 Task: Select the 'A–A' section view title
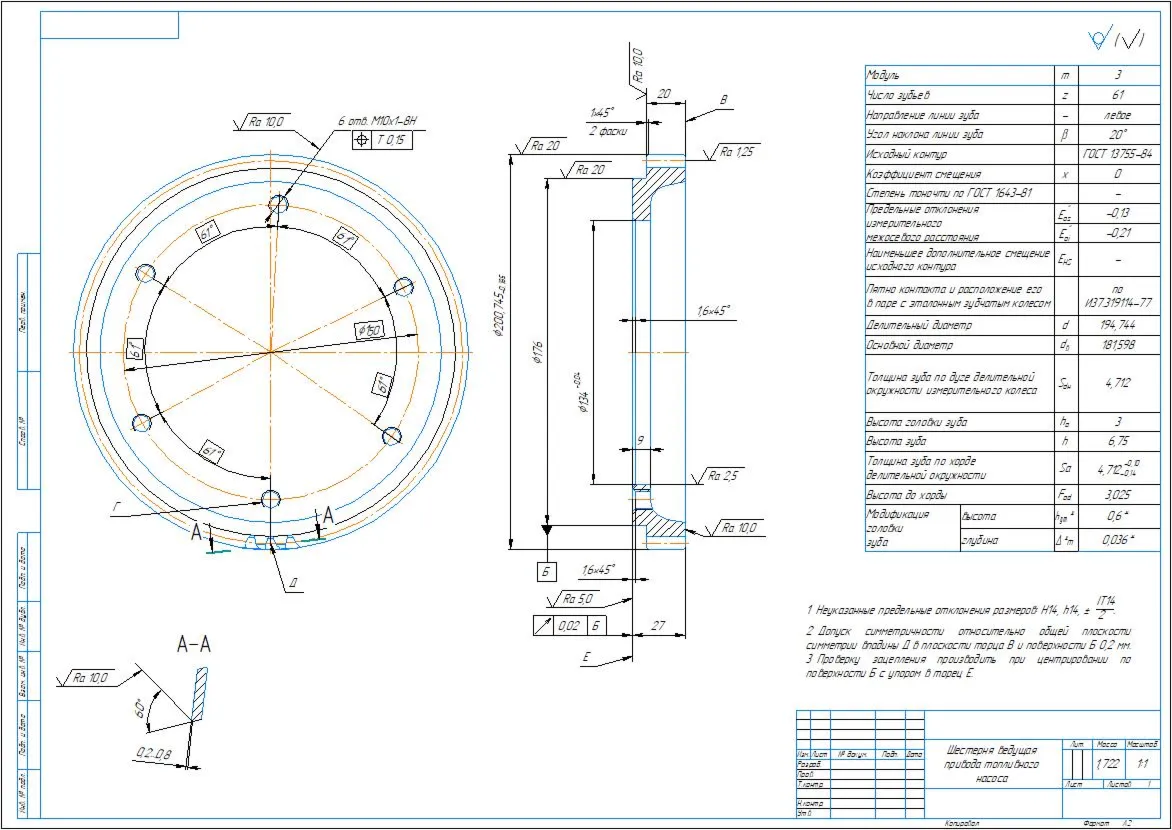[x=194, y=645]
